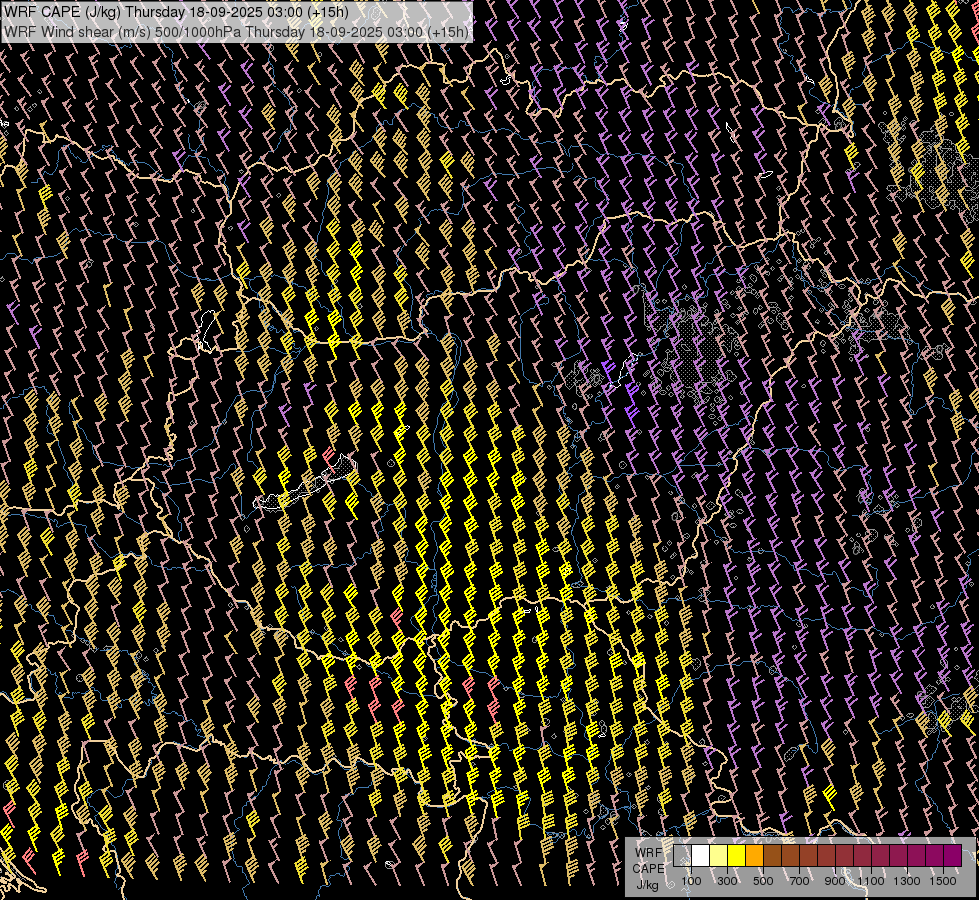
Task: Click the orange CAPE legend swatch
Action: (x=754, y=855)
